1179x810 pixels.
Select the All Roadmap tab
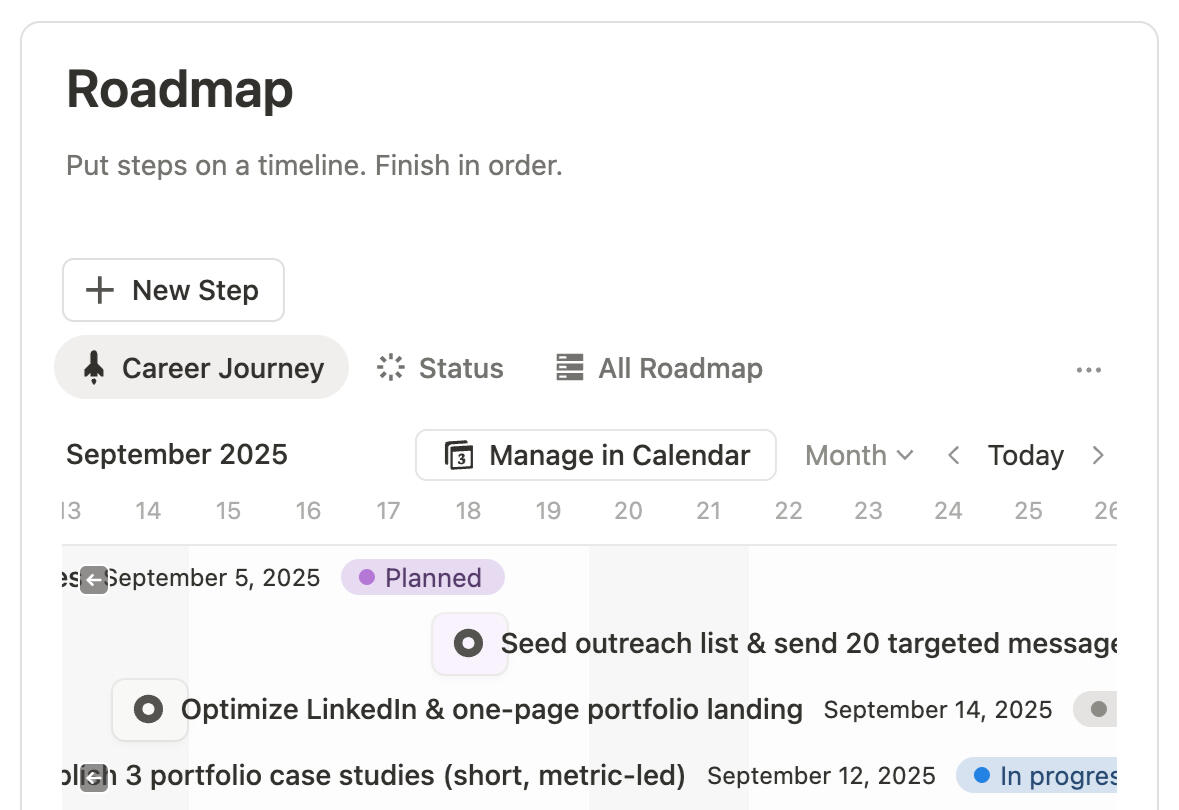[659, 368]
